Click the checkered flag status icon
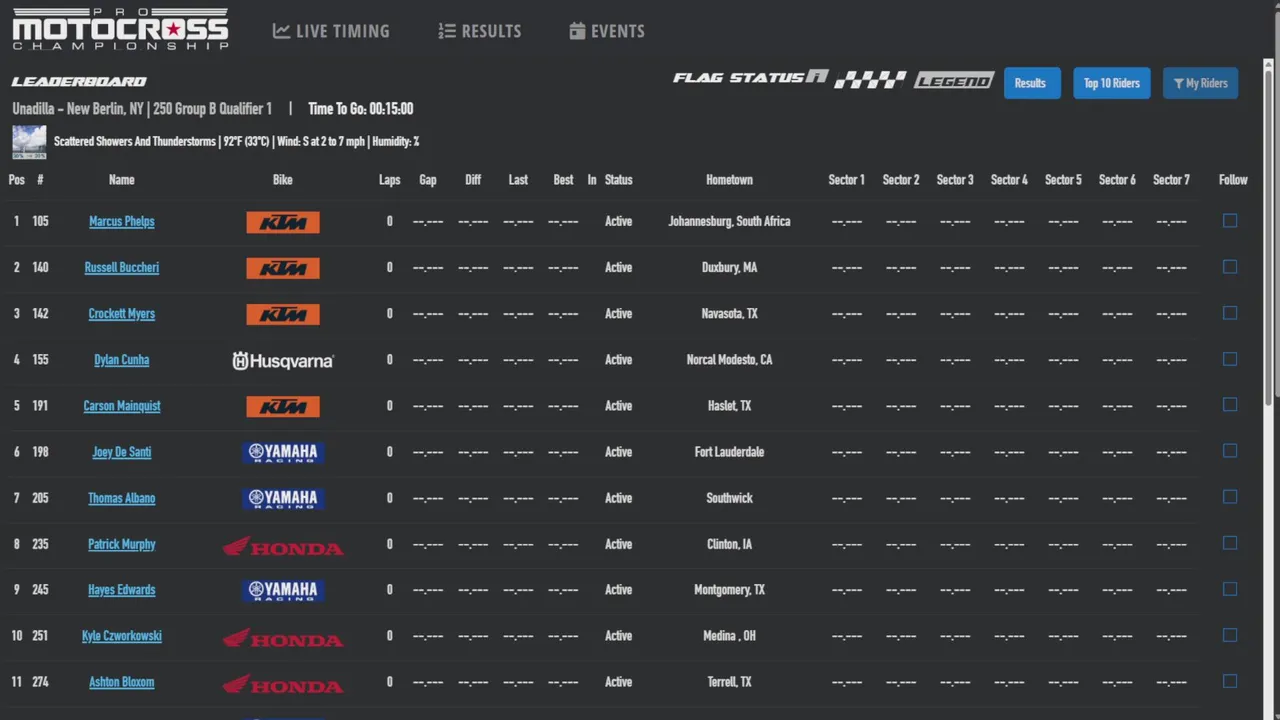The image size is (1280, 720). tap(870, 80)
